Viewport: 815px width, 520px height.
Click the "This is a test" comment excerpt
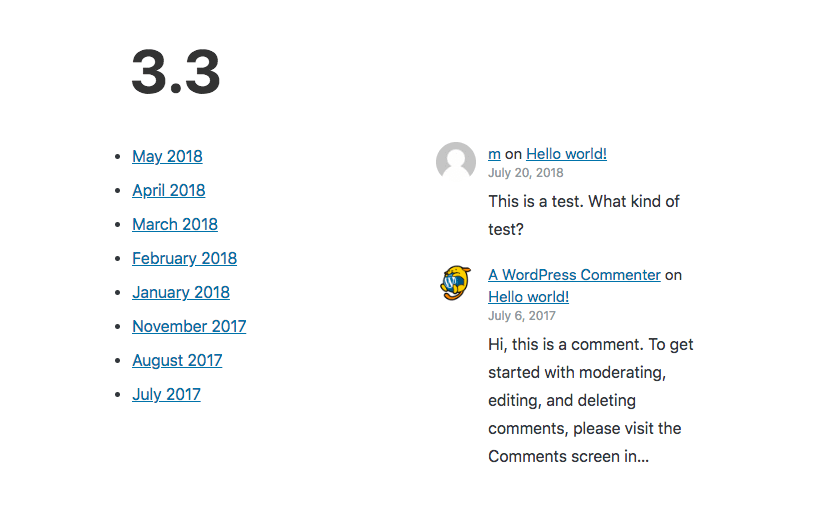pyautogui.click(x=584, y=215)
